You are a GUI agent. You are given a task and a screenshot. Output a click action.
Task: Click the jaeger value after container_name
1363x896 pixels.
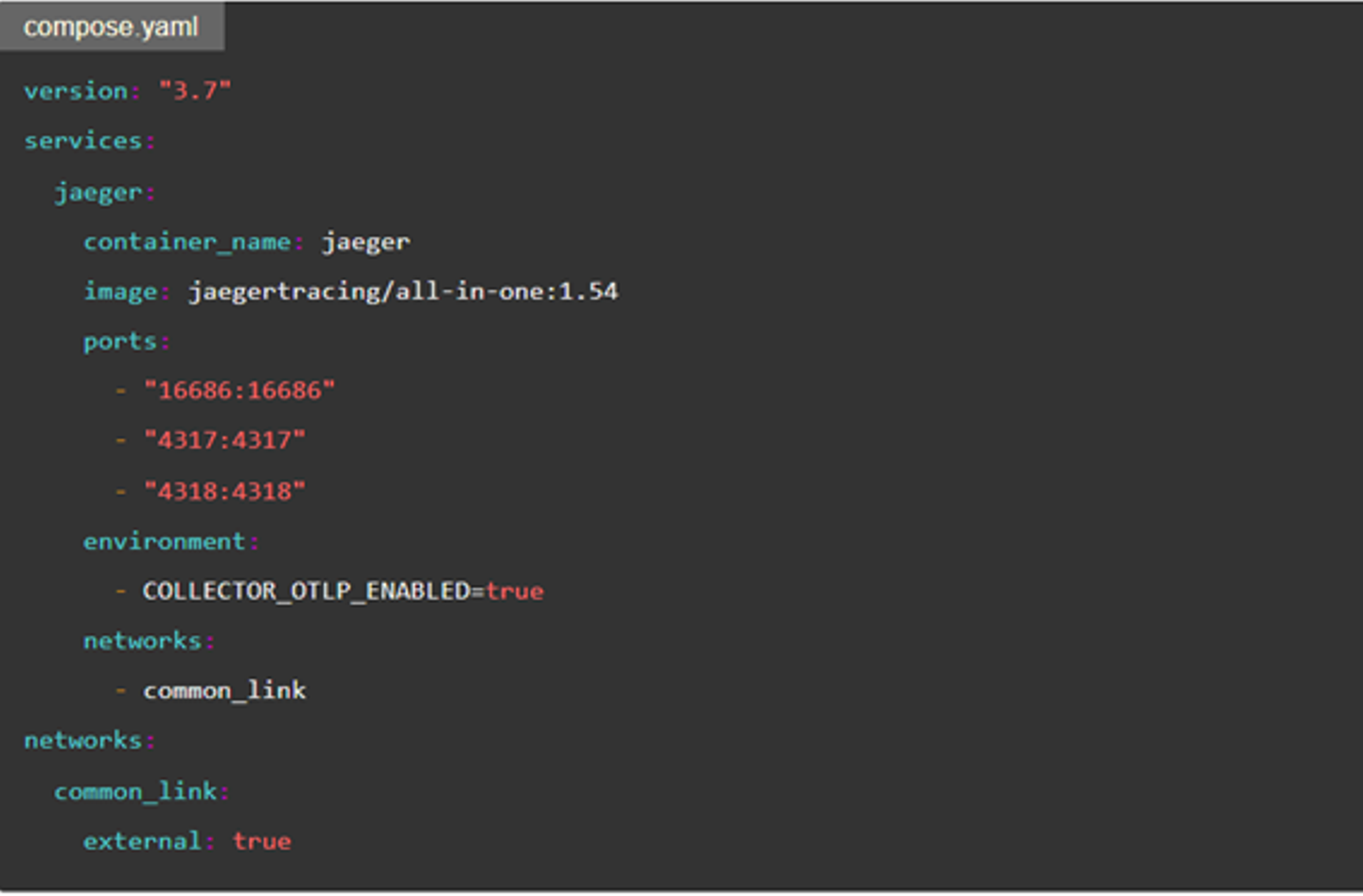tap(366, 242)
